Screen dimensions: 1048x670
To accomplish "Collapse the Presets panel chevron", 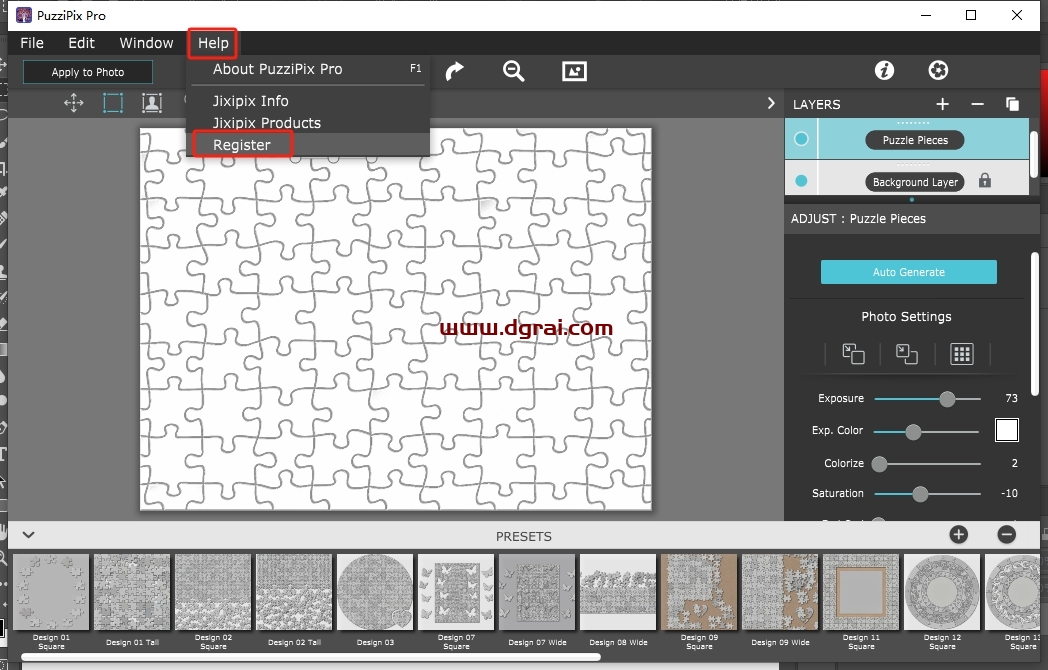I will point(28,535).
